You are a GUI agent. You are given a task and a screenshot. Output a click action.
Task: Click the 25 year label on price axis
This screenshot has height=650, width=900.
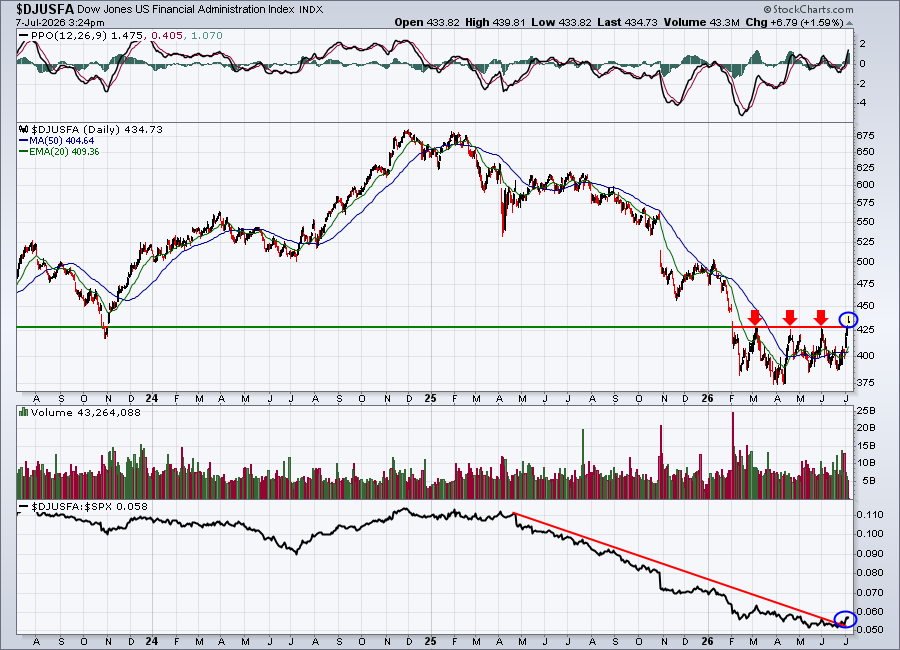[x=430, y=398]
